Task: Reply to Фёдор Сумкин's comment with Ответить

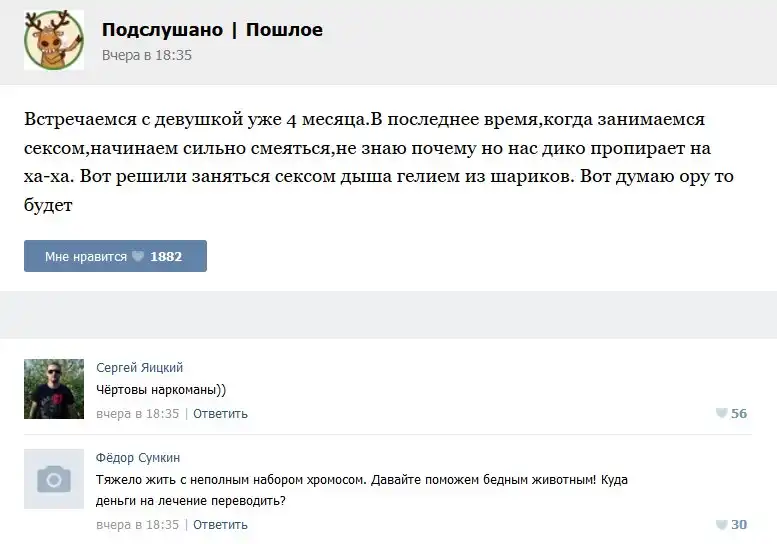Action: (x=220, y=524)
